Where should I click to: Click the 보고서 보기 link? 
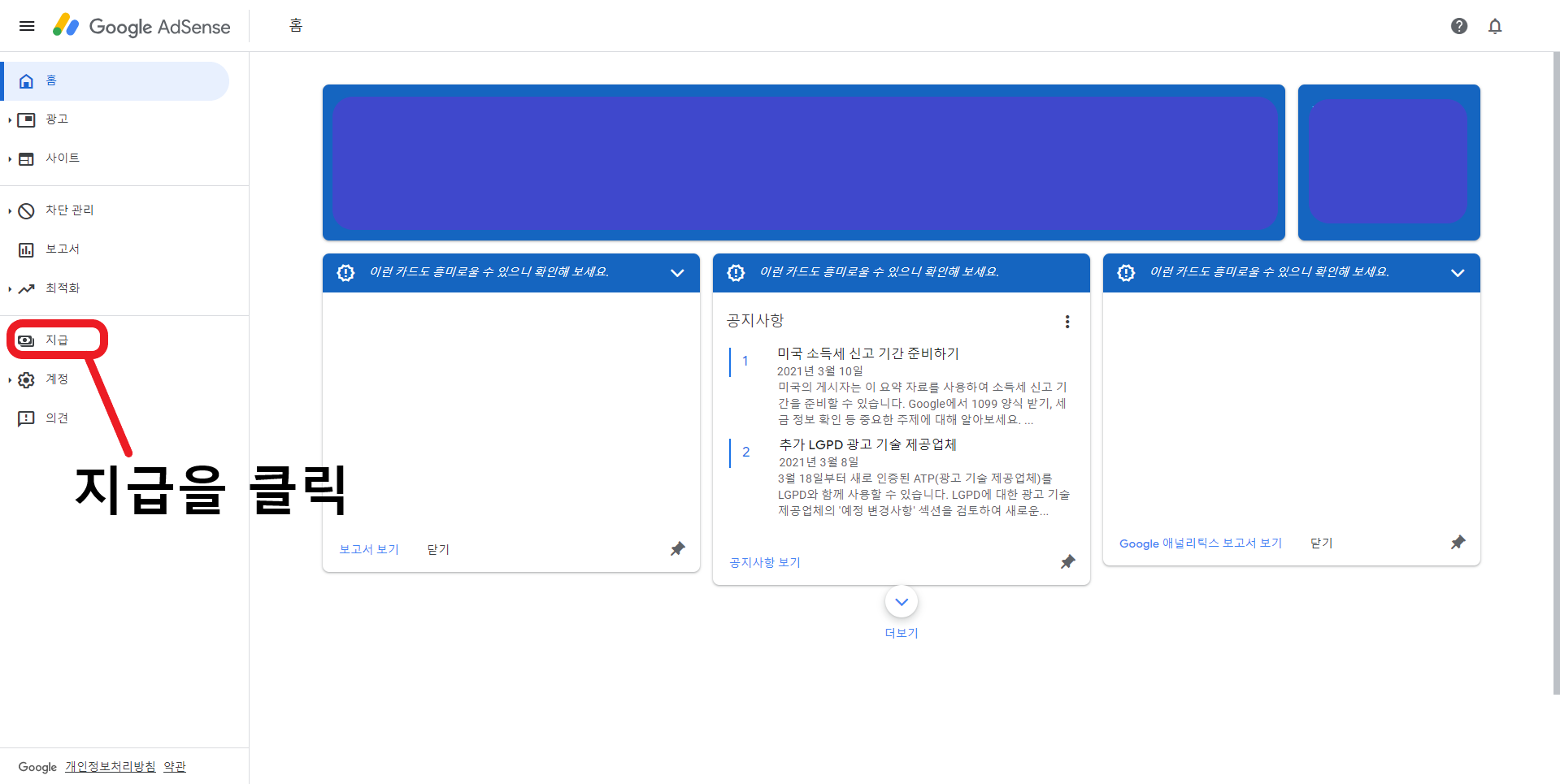point(369,549)
